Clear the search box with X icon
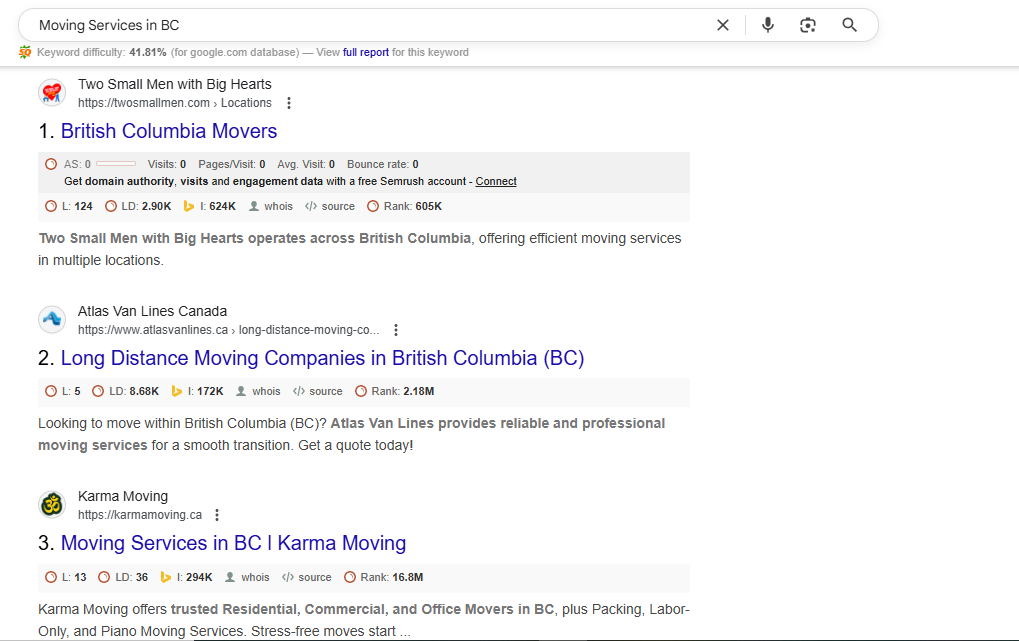 tap(723, 25)
